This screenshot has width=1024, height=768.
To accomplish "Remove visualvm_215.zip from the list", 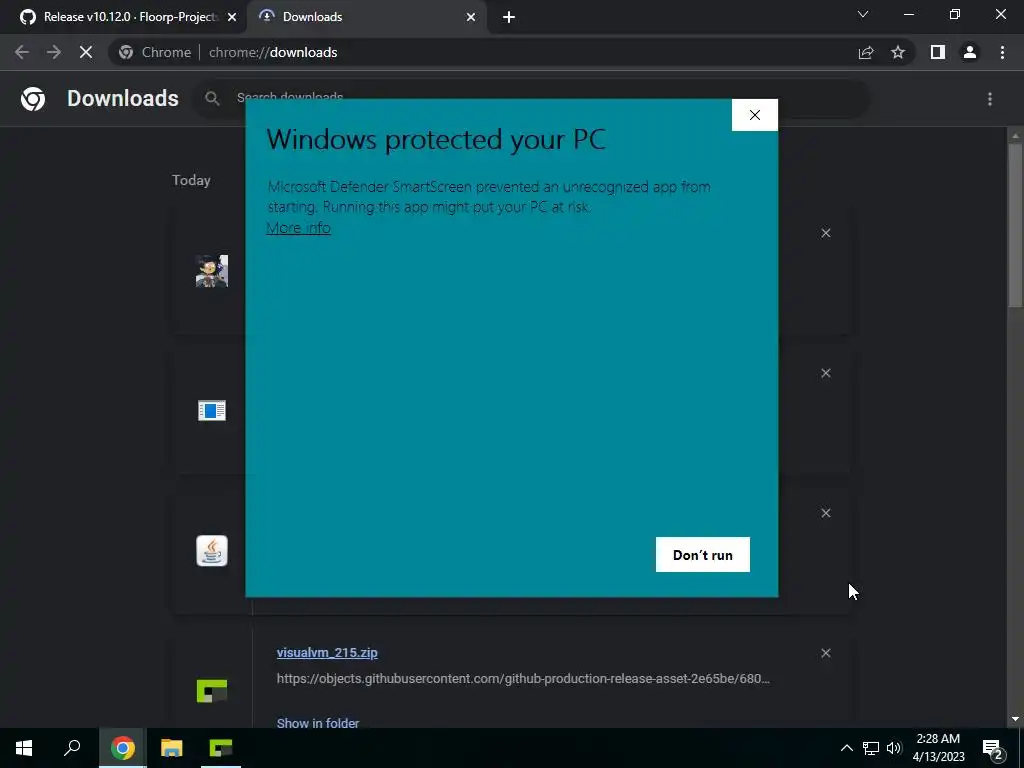I will pos(825,653).
